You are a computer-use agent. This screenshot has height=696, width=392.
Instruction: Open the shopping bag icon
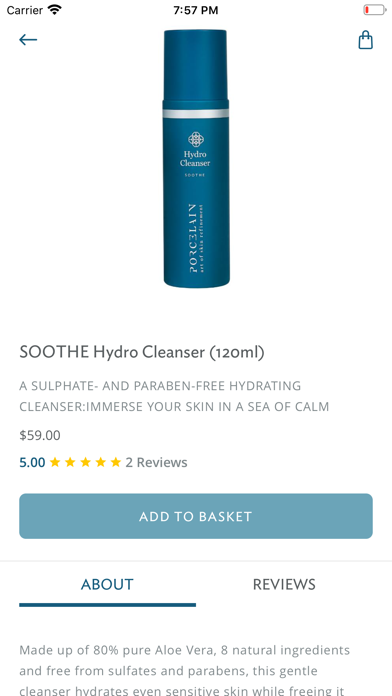point(365,40)
